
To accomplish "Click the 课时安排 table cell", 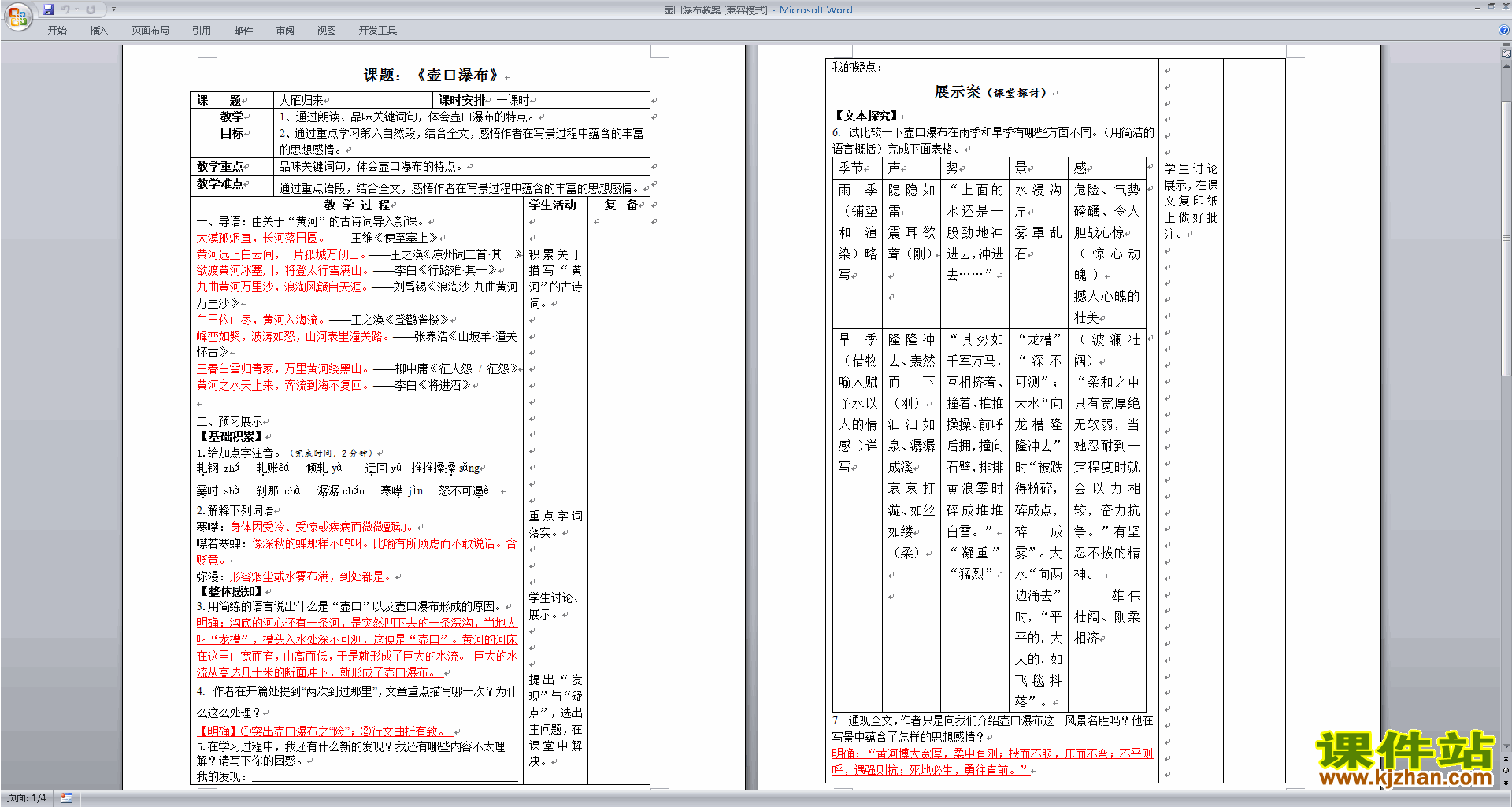I will click(461, 100).
